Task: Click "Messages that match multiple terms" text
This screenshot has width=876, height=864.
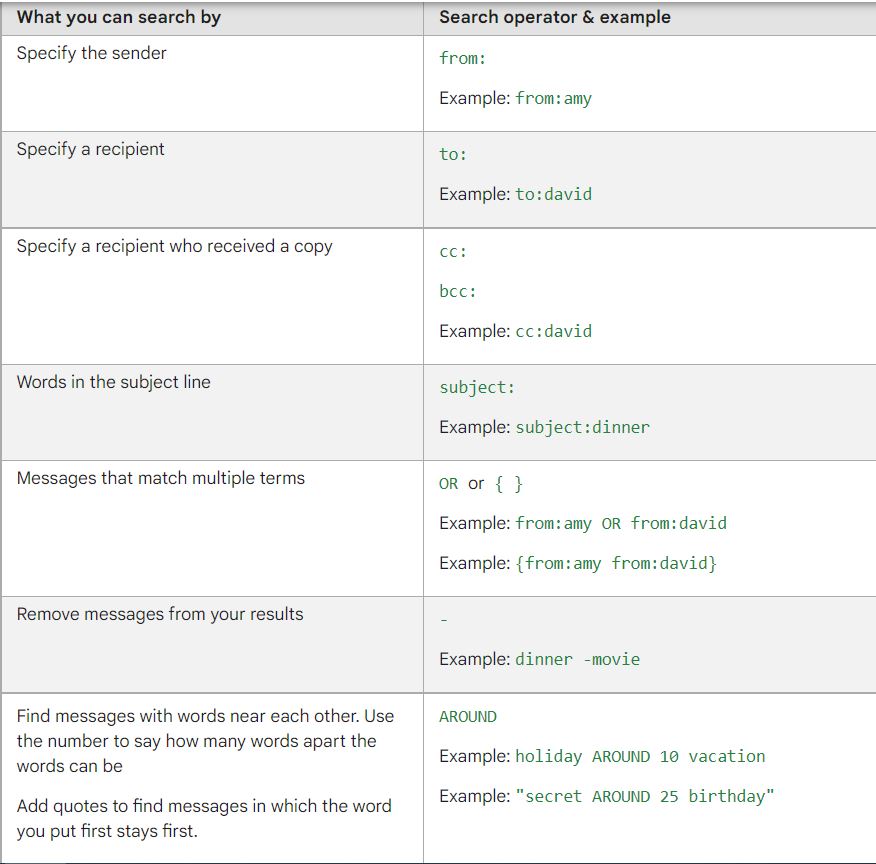Action: tap(160, 478)
